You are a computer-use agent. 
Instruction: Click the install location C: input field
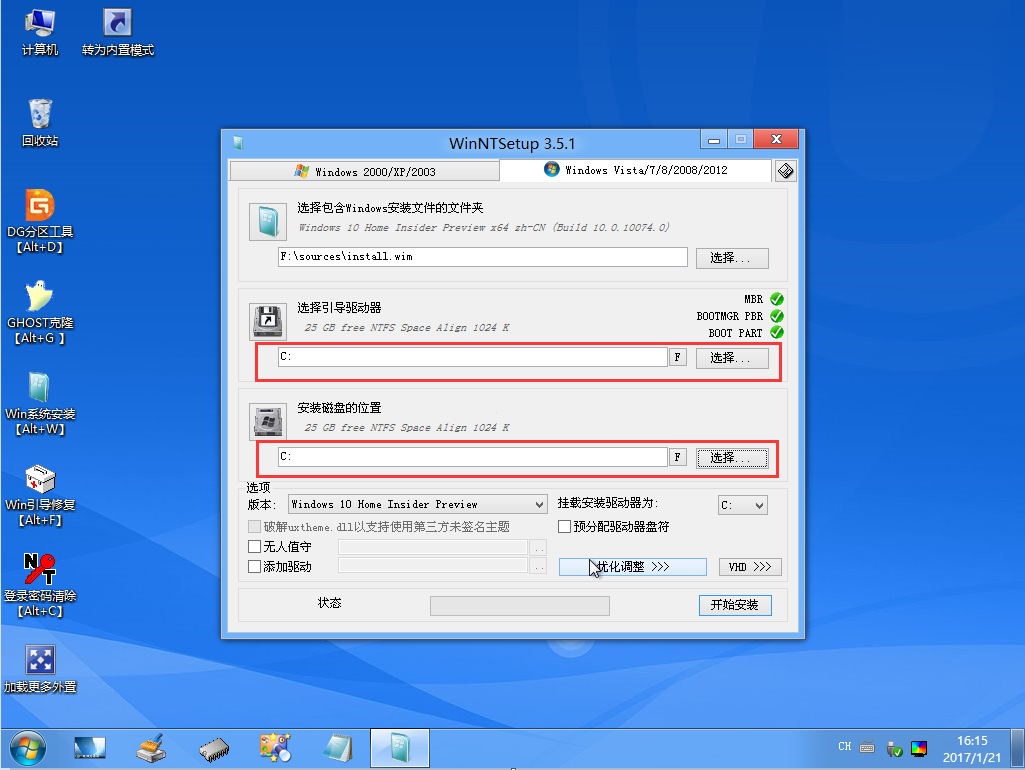[473, 457]
